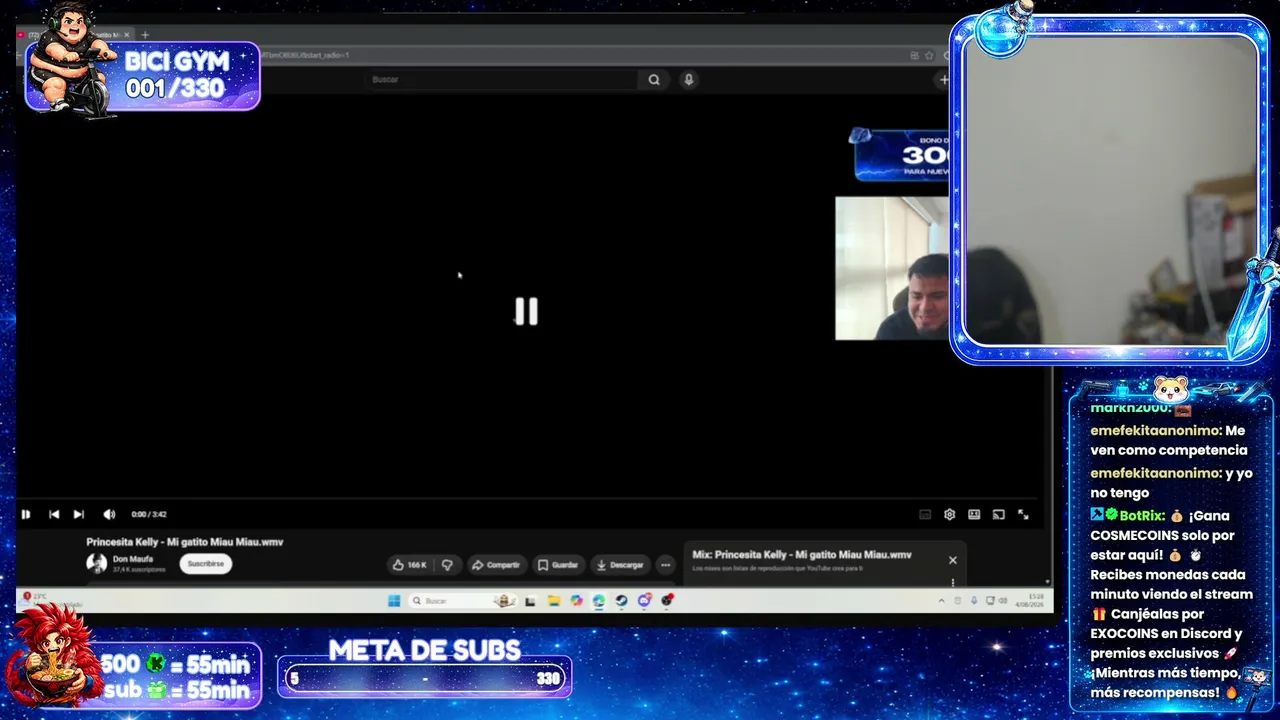Close the active browser tab
Image resolution: width=1280 pixels, height=720 pixels.
[x=127, y=35]
